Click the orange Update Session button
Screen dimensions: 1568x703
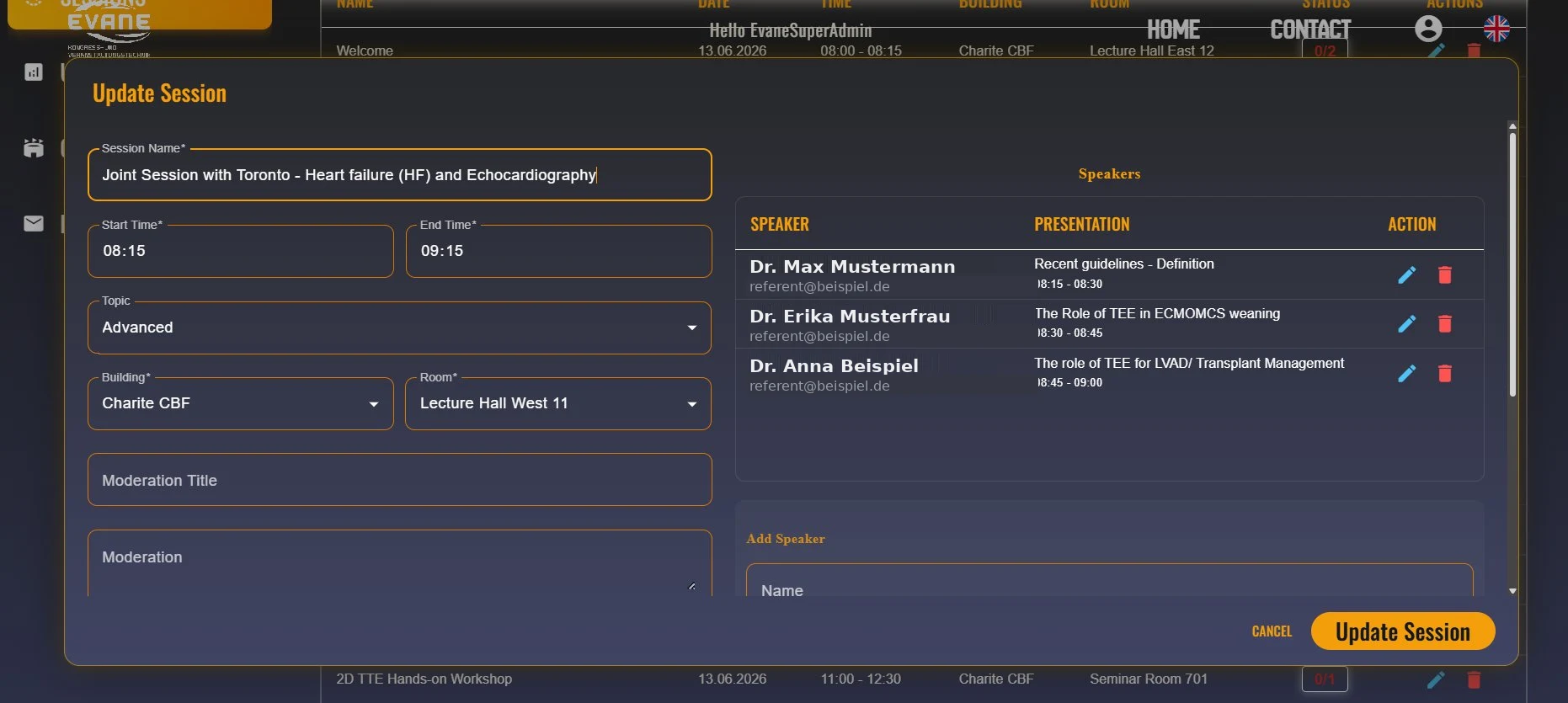click(1403, 631)
